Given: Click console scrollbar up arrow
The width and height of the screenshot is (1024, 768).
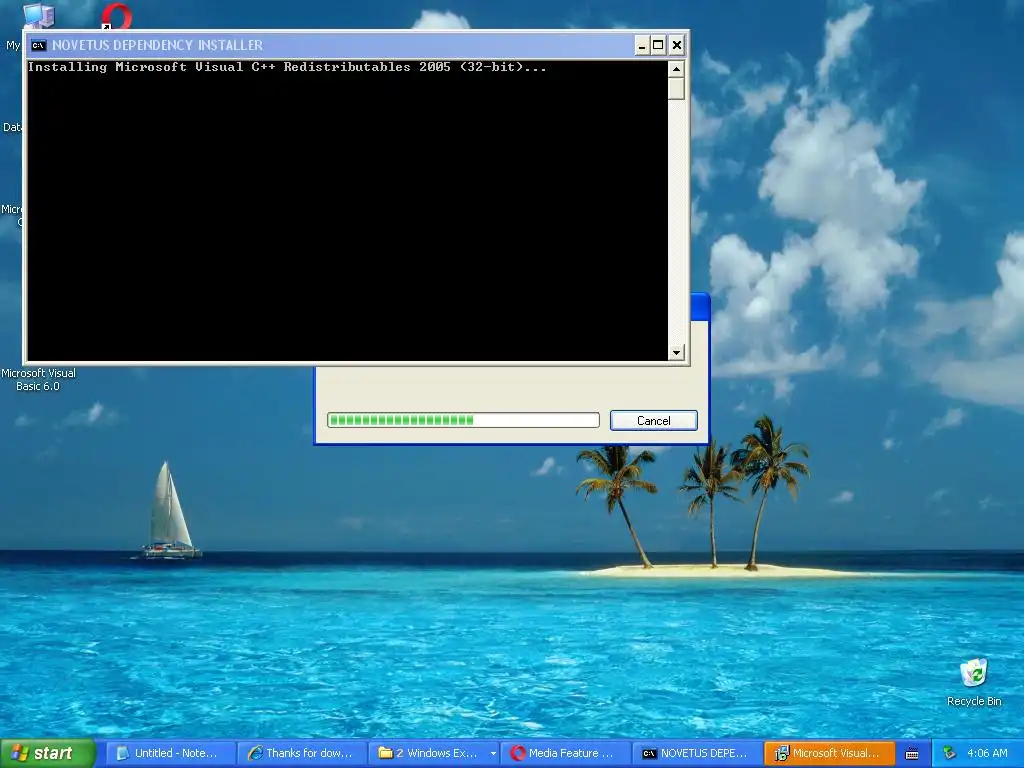Looking at the screenshot, I should 677,69.
